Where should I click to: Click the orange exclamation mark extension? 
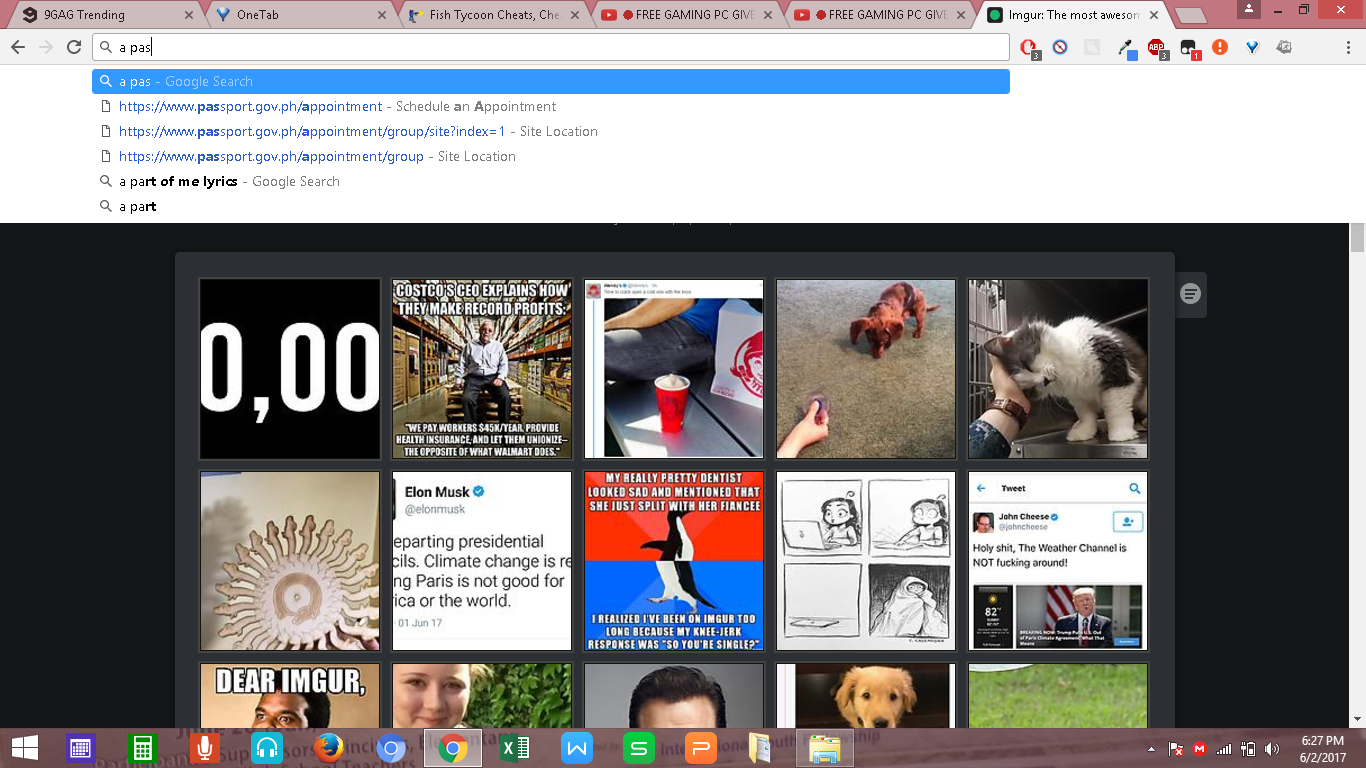point(1220,47)
